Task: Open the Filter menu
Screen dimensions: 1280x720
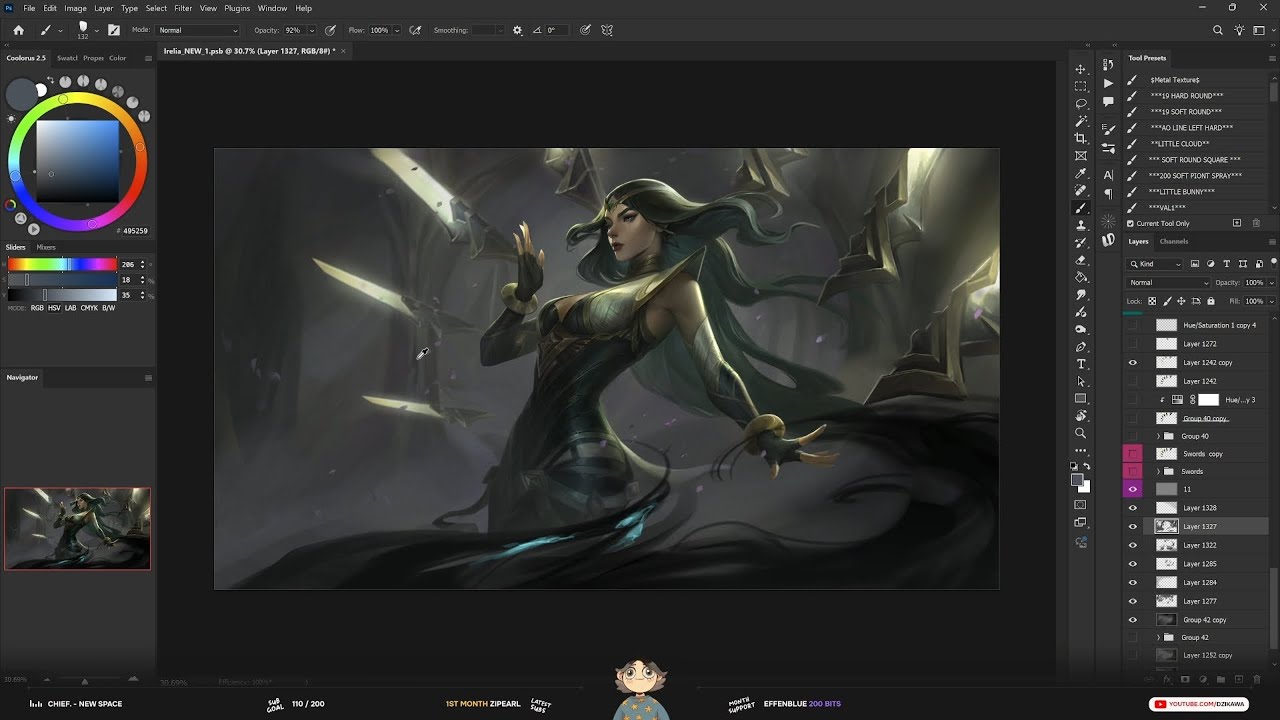Action: click(x=183, y=8)
